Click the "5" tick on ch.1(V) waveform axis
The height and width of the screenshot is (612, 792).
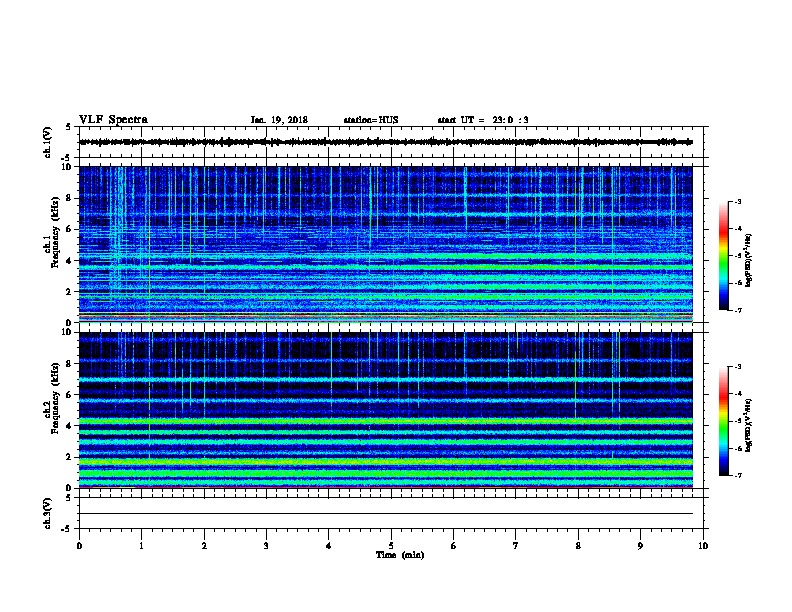point(69,127)
